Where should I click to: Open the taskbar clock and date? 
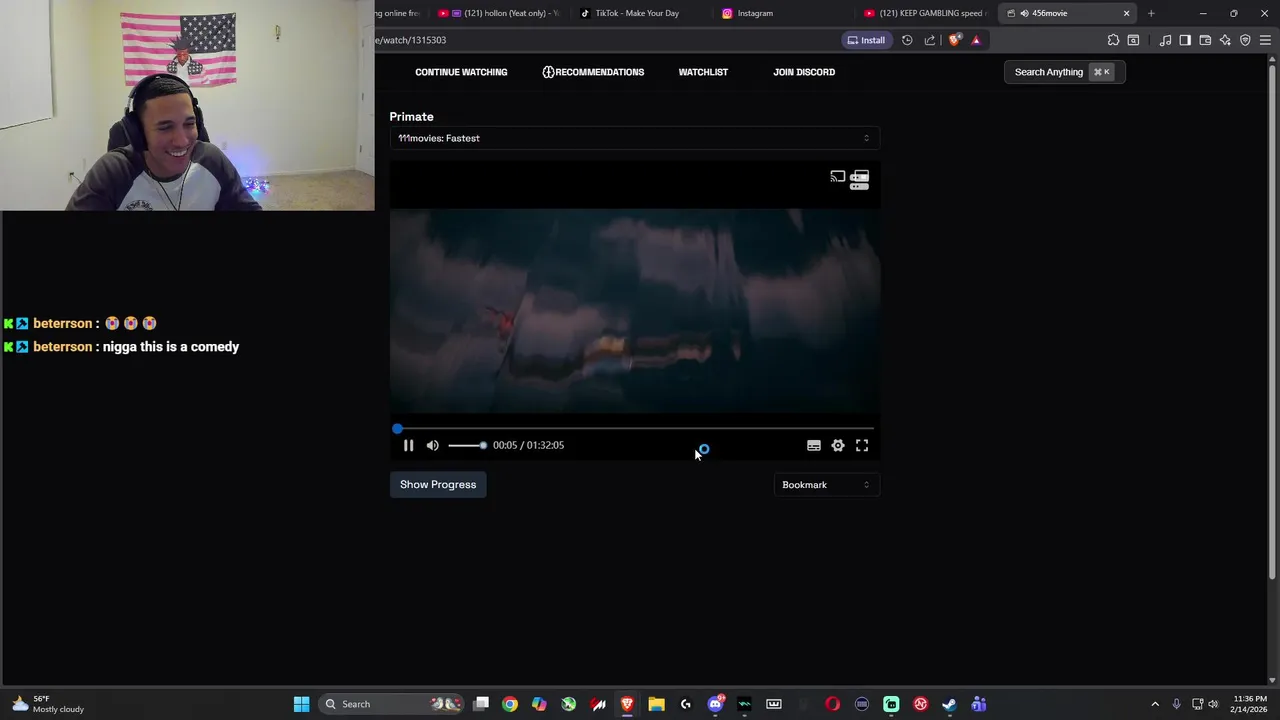pyautogui.click(x=1250, y=704)
